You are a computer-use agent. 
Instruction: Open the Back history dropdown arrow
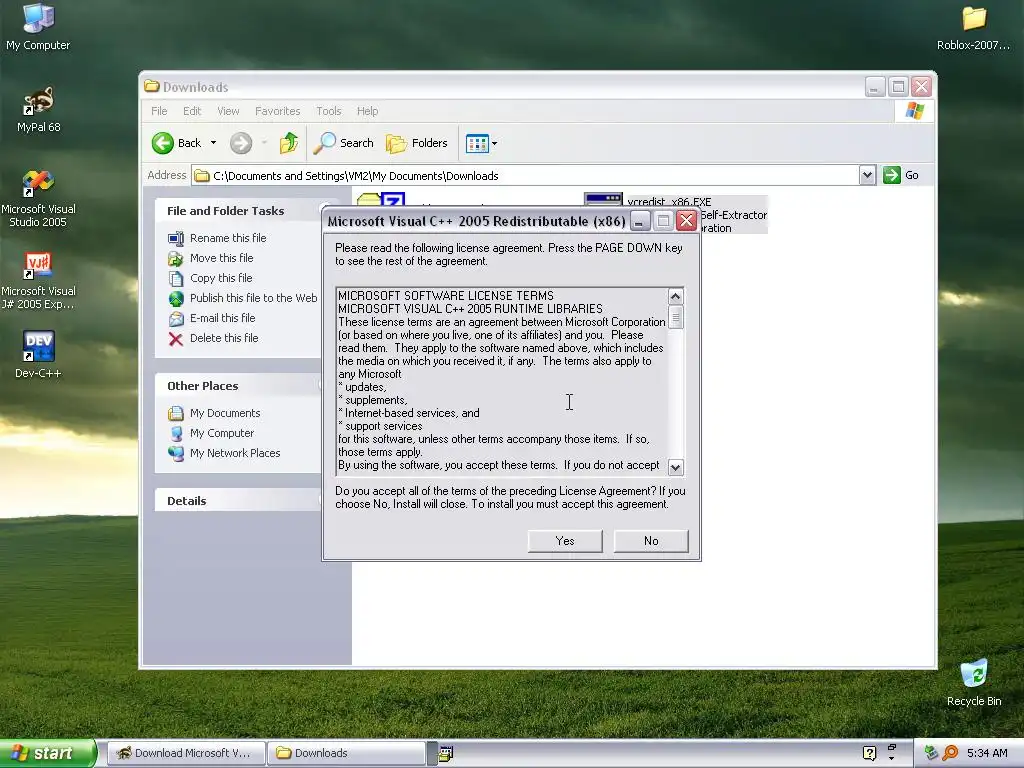213,143
